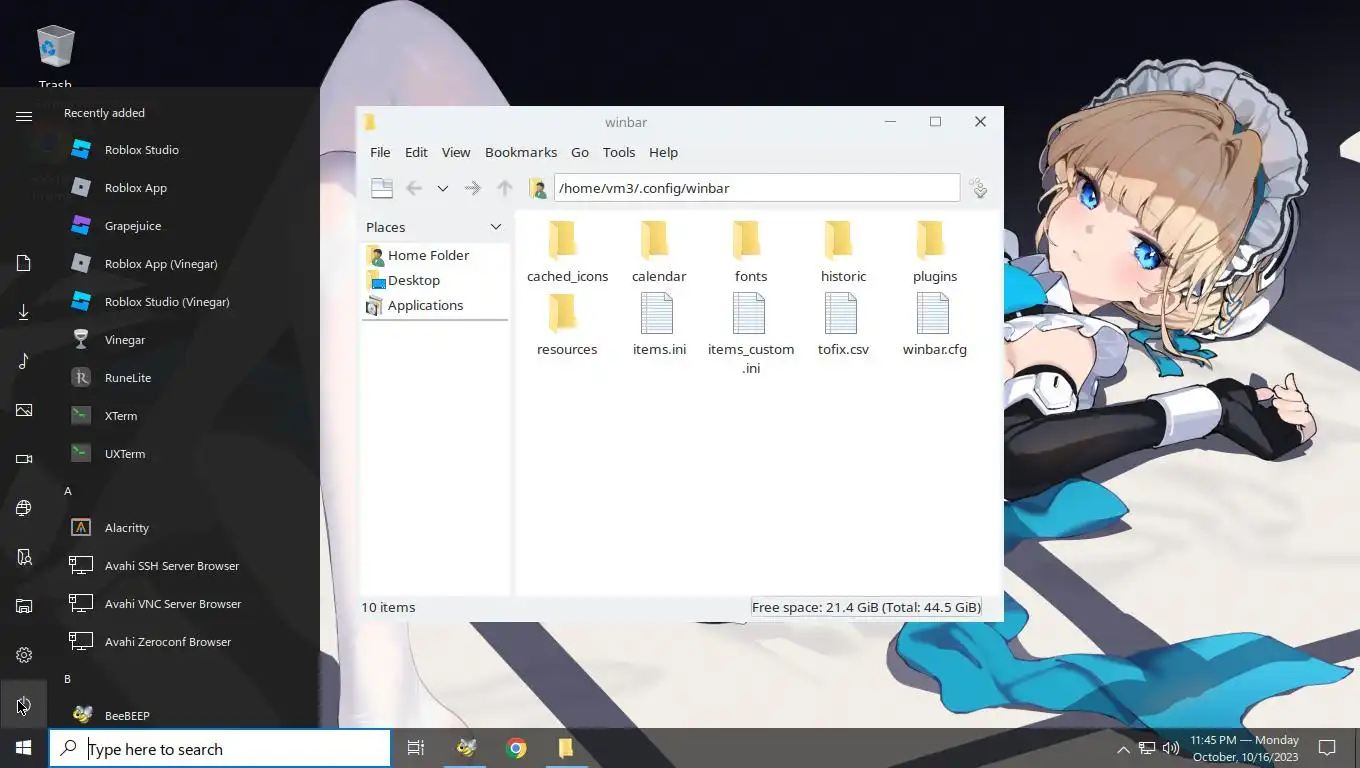Go up to the parent folder
This screenshot has height=768, width=1360.
[505, 188]
